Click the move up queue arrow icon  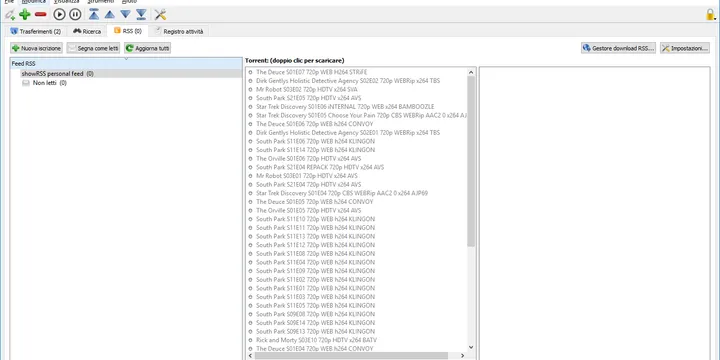tap(110, 15)
